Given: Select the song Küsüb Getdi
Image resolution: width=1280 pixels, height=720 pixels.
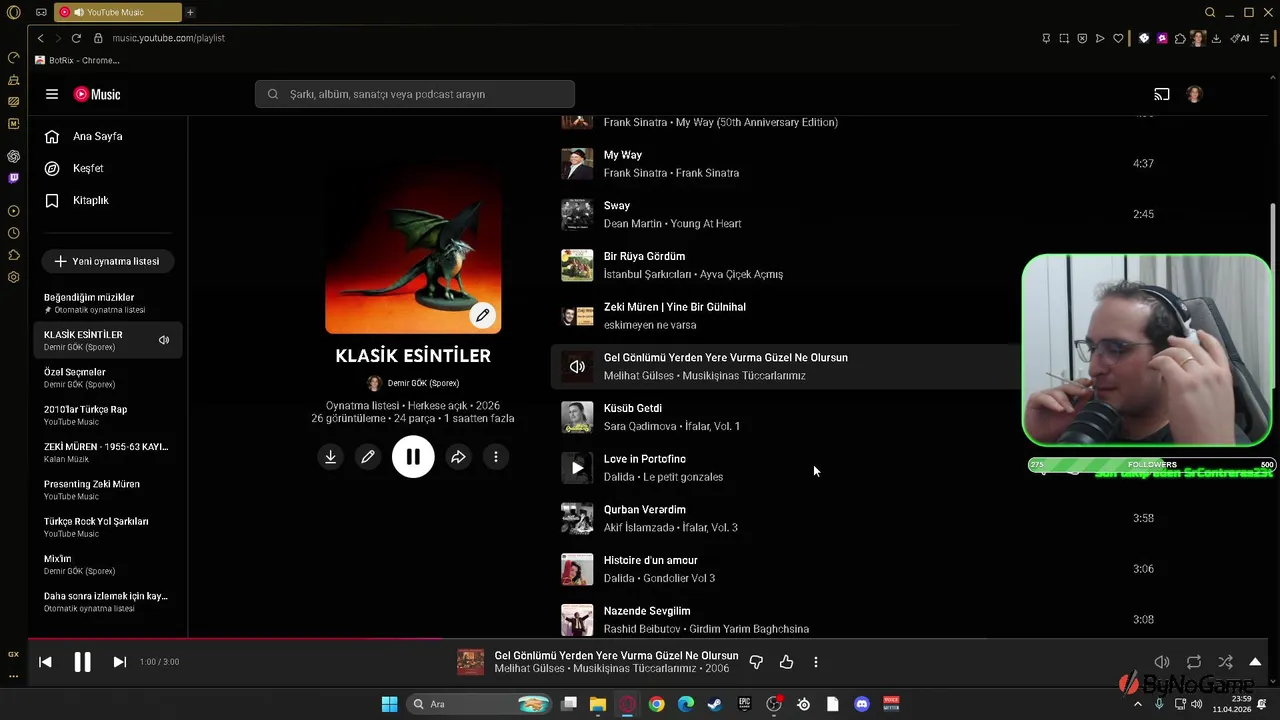Looking at the screenshot, I should [x=633, y=408].
